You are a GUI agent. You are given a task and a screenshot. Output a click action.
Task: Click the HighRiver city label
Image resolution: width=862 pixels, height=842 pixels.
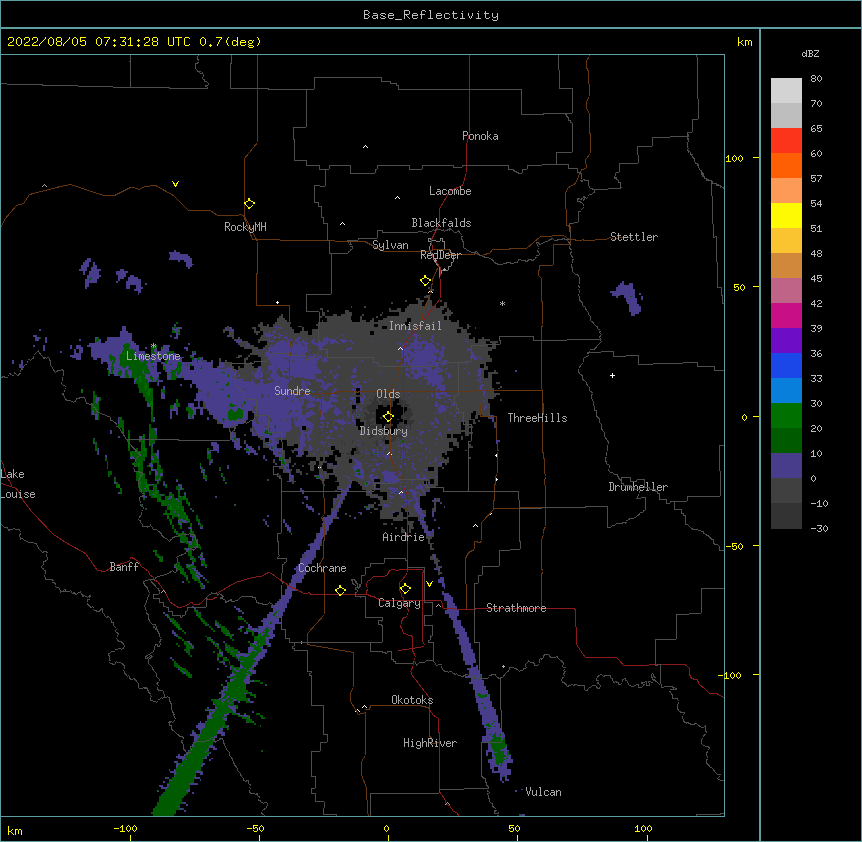(x=430, y=743)
